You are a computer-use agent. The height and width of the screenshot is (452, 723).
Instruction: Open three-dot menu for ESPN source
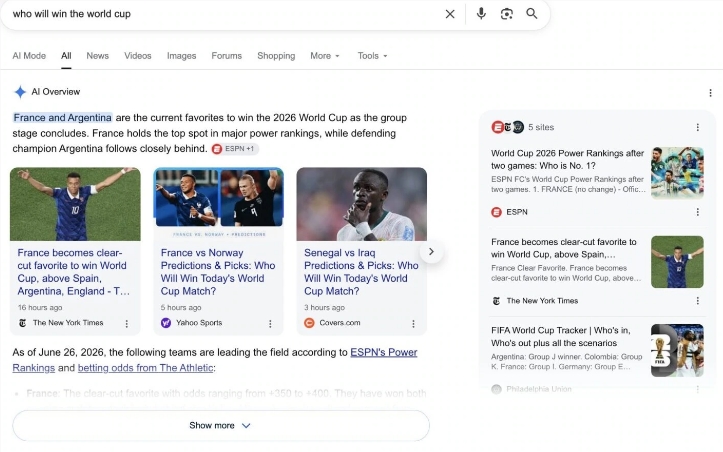pyautogui.click(x=698, y=212)
